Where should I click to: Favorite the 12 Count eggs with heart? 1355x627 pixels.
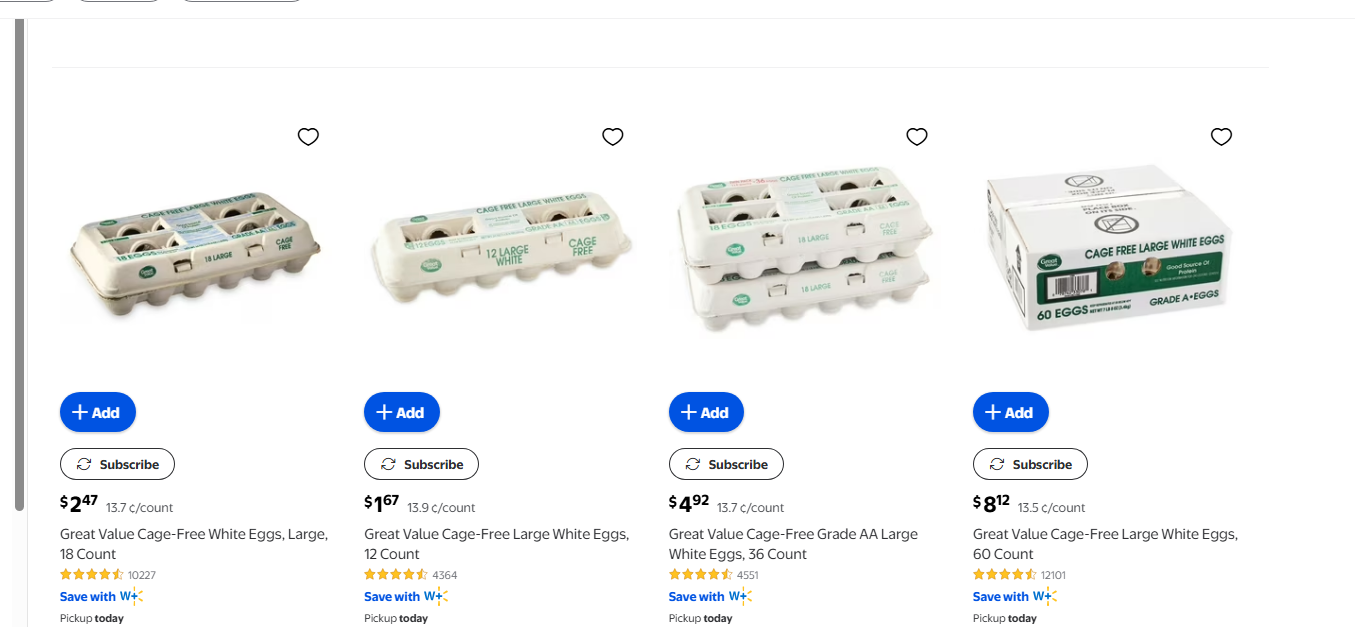(613, 137)
